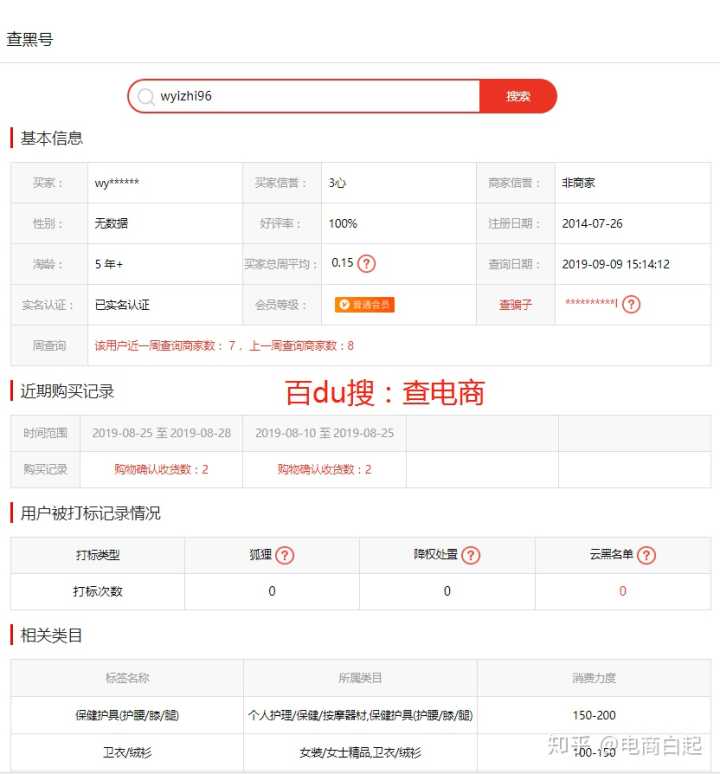Open the red 查骗子 link
Image resolution: width=720 pixels, height=774 pixels.
pos(515,305)
